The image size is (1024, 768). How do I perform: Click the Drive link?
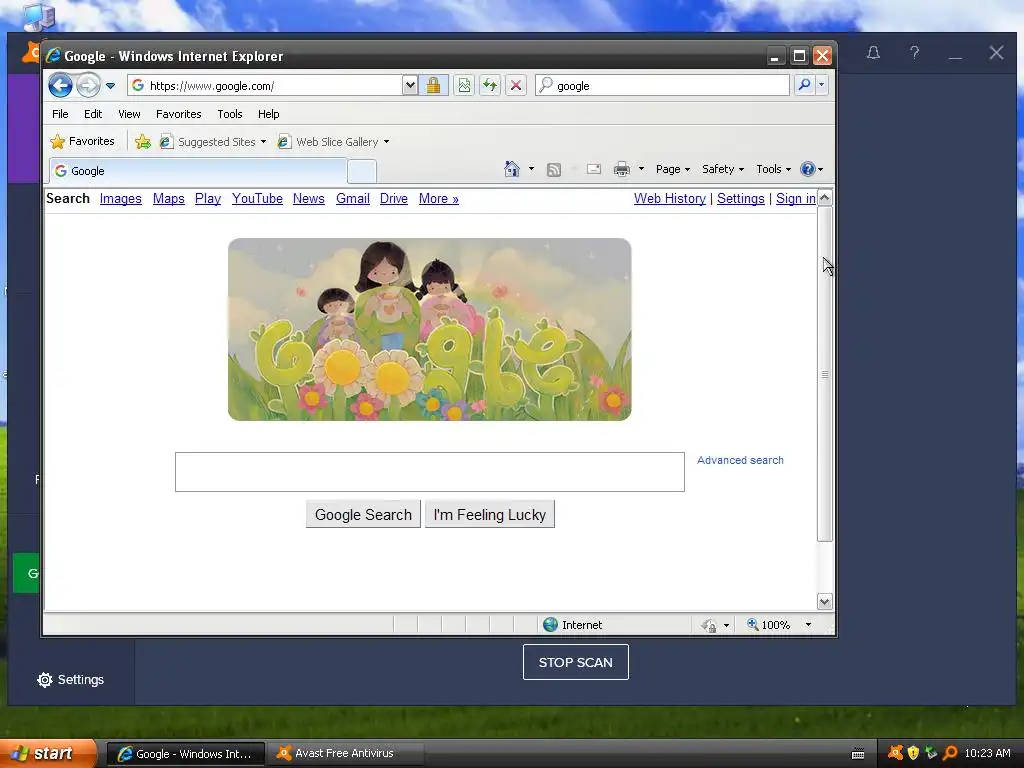394,199
